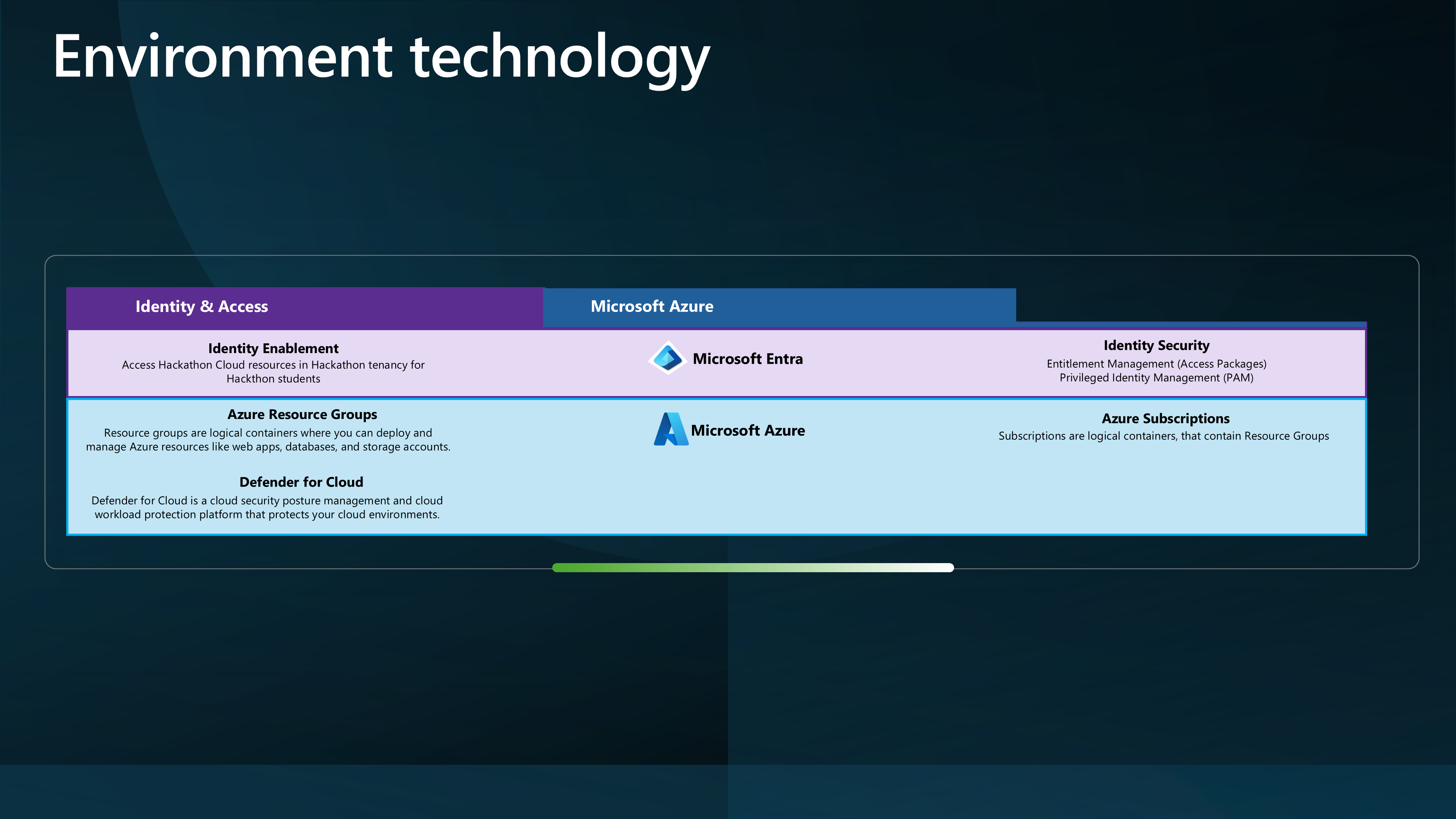This screenshot has height=819, width=1456.
Task: Click 'Privileged Identity Management (PAM)' line
Action: [x=1156, y=377]
